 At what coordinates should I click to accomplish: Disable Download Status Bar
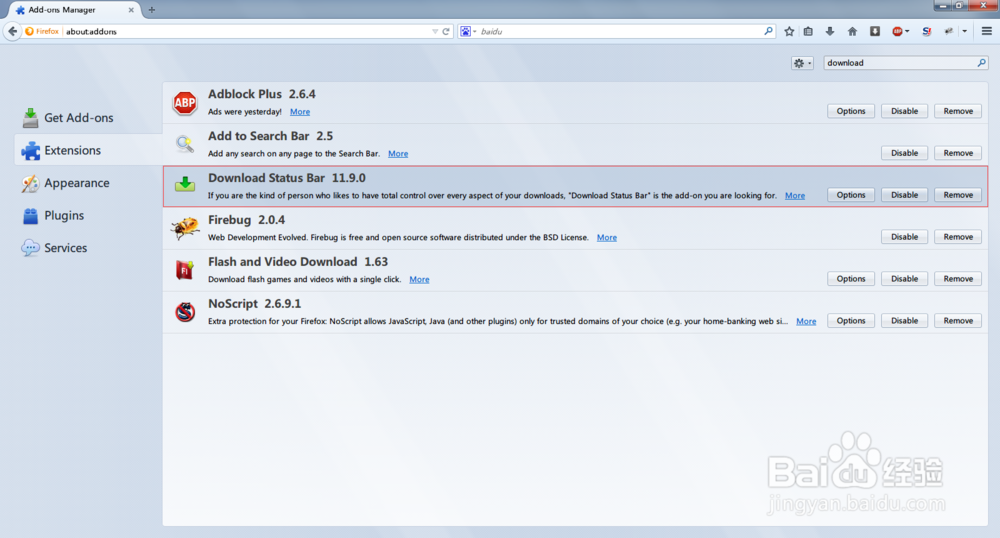pyautogui.click(x=904, y=195)
